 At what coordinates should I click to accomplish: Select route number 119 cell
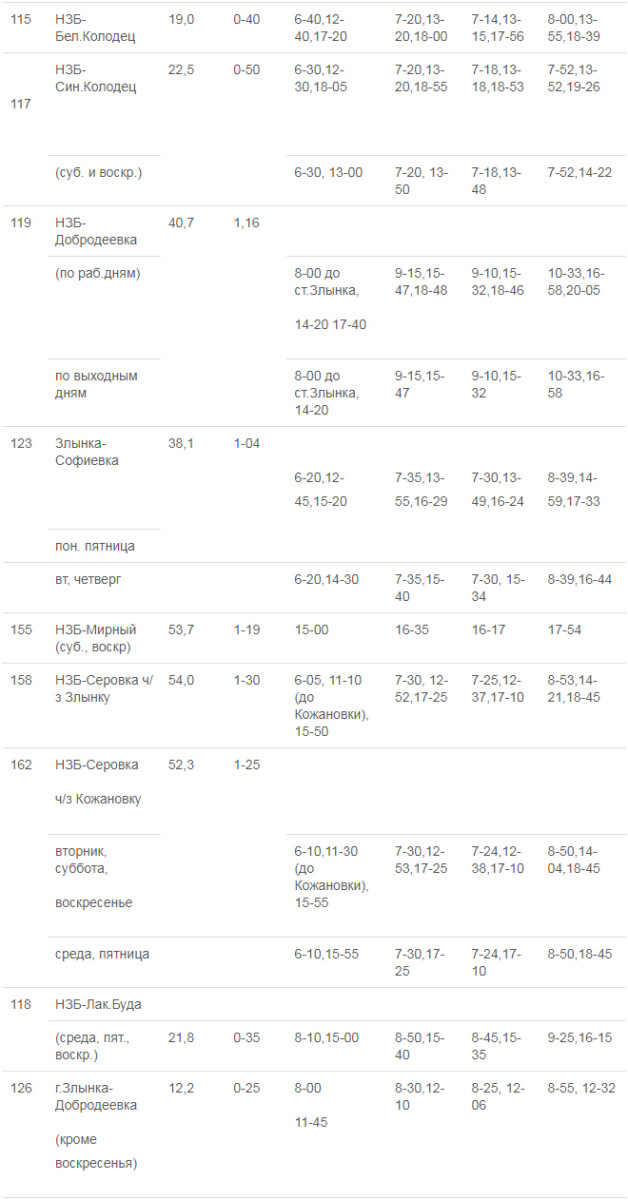coord(20,223)
